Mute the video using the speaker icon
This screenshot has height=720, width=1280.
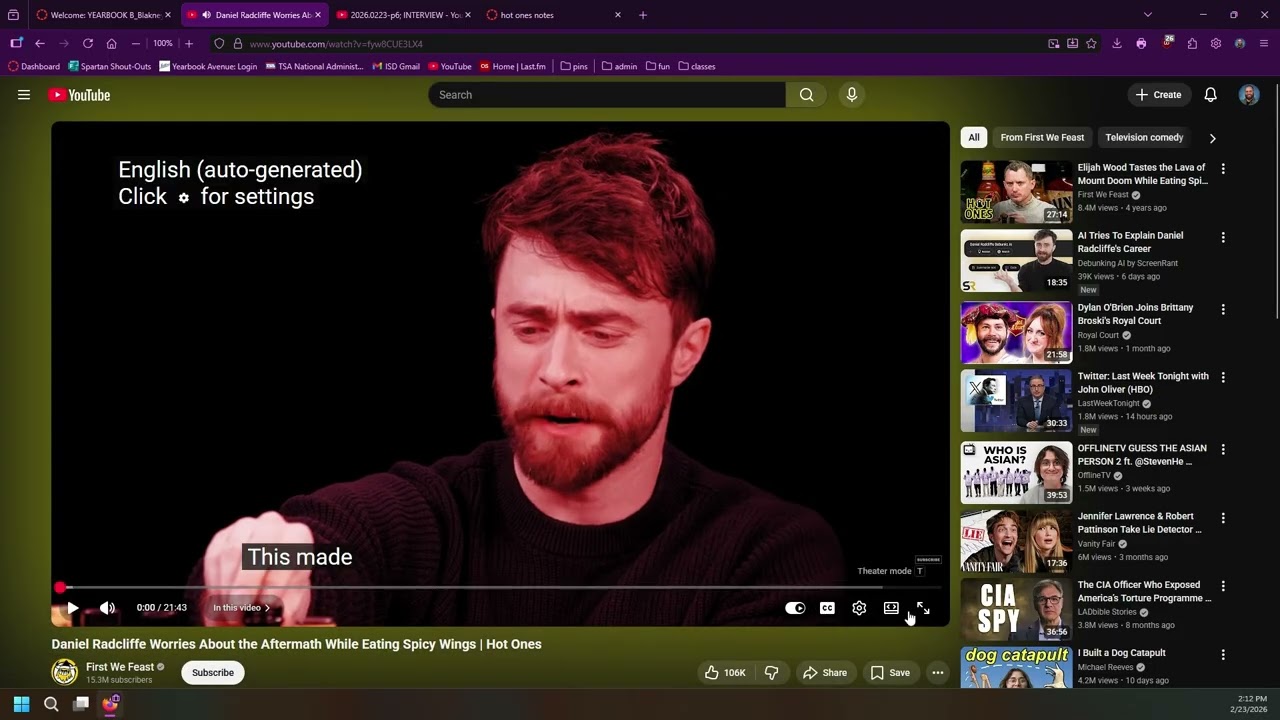tap(108, 608)
